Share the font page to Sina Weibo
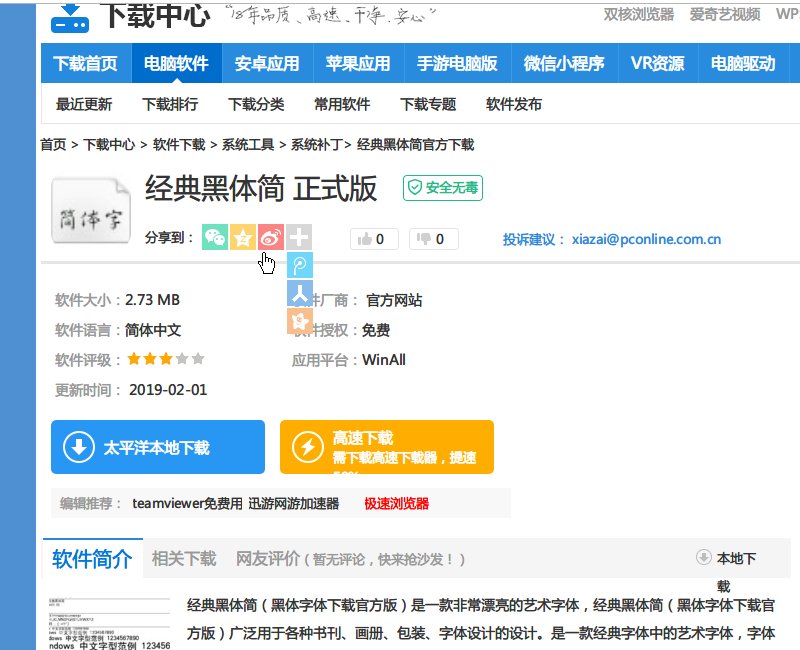Image resolution: width=800 pixels, height=650 pixels. tap(270, 238)
